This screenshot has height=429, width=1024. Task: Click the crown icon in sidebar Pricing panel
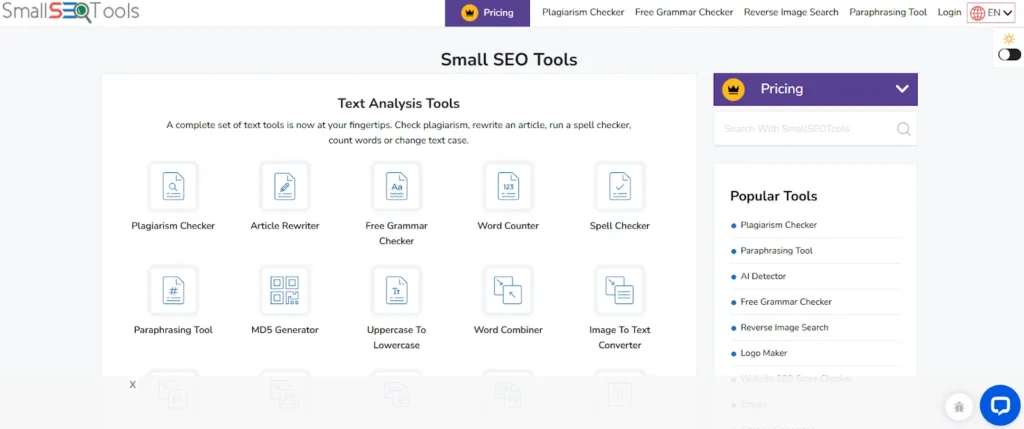[733, 89]
